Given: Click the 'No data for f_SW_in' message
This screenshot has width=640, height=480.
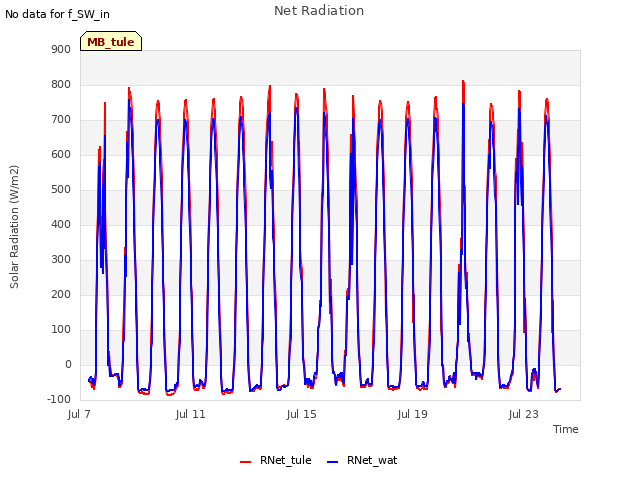Looking at the screenshot, I should click(x=57, y=14).
